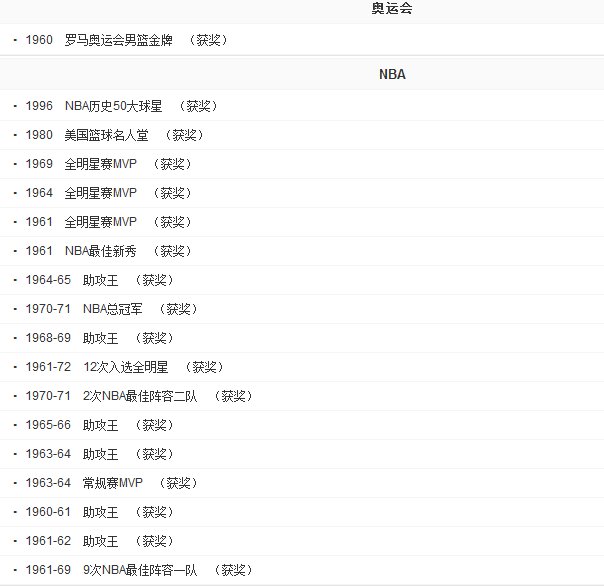Click the 1965-66 助攻王 row
Screen dimensions: 604x587
pos(302,425)
